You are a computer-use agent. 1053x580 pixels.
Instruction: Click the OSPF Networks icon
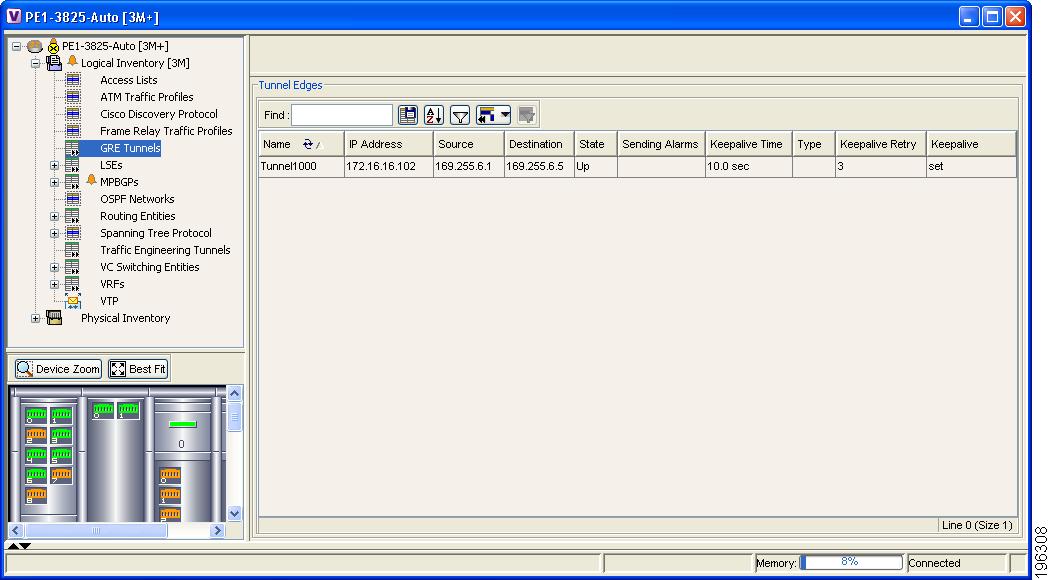click(73, 199)
